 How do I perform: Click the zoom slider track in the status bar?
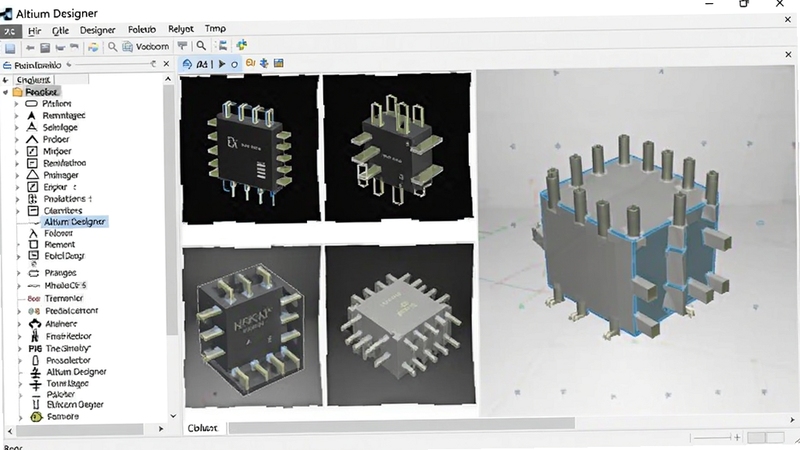pyautogui.click(x=713, y=438)
